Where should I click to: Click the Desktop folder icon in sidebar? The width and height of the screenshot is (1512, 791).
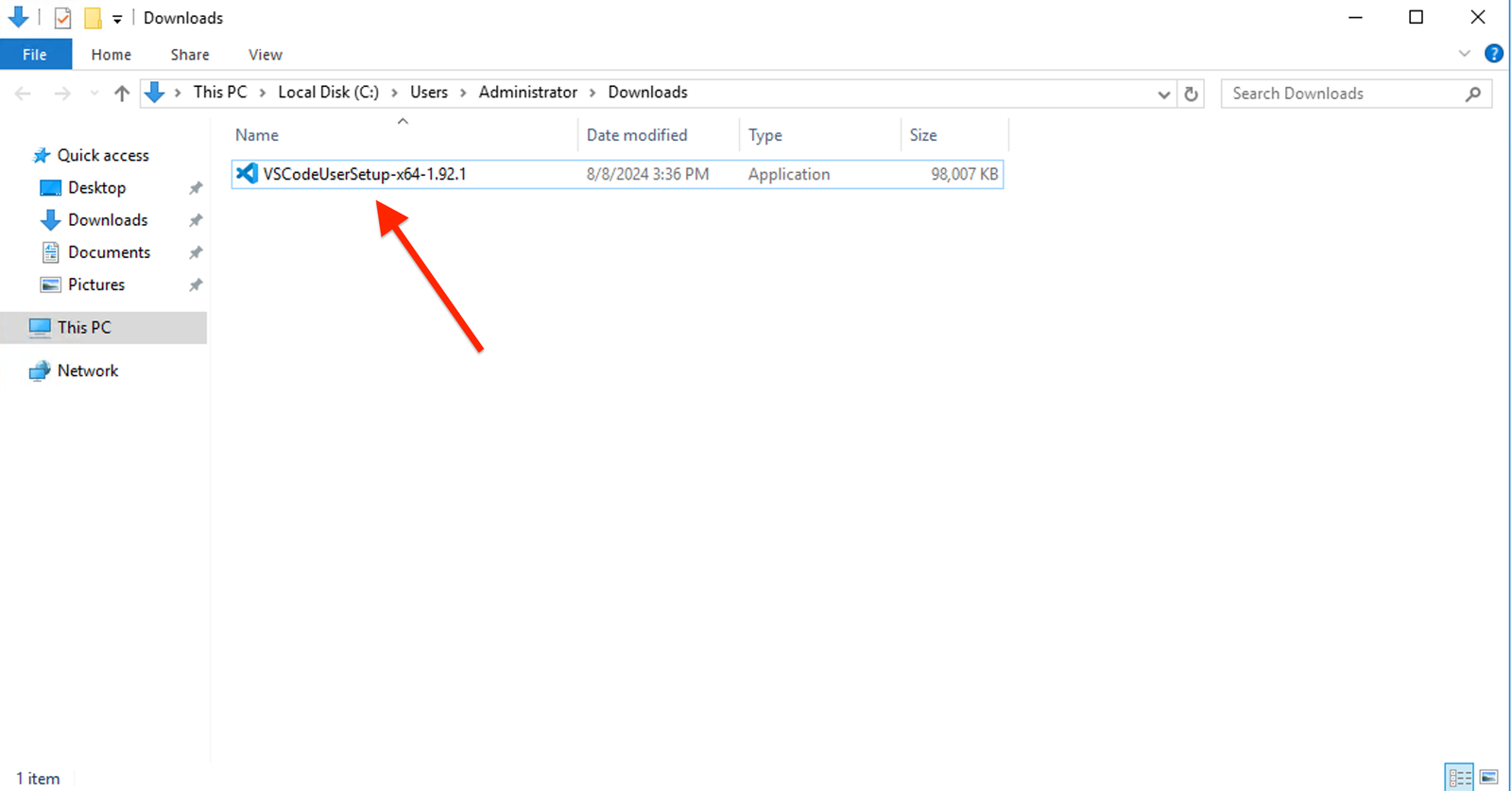pyautogui.click(x=50, y=188)
